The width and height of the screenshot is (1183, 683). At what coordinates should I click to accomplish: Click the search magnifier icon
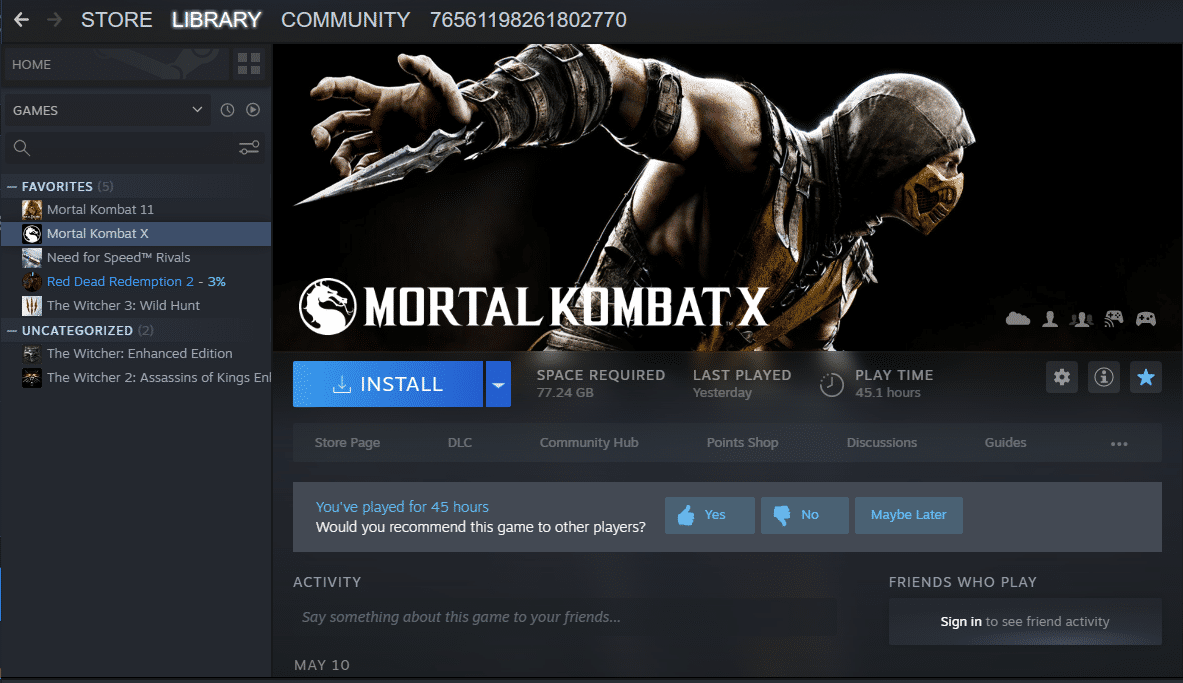coord(22,148)
